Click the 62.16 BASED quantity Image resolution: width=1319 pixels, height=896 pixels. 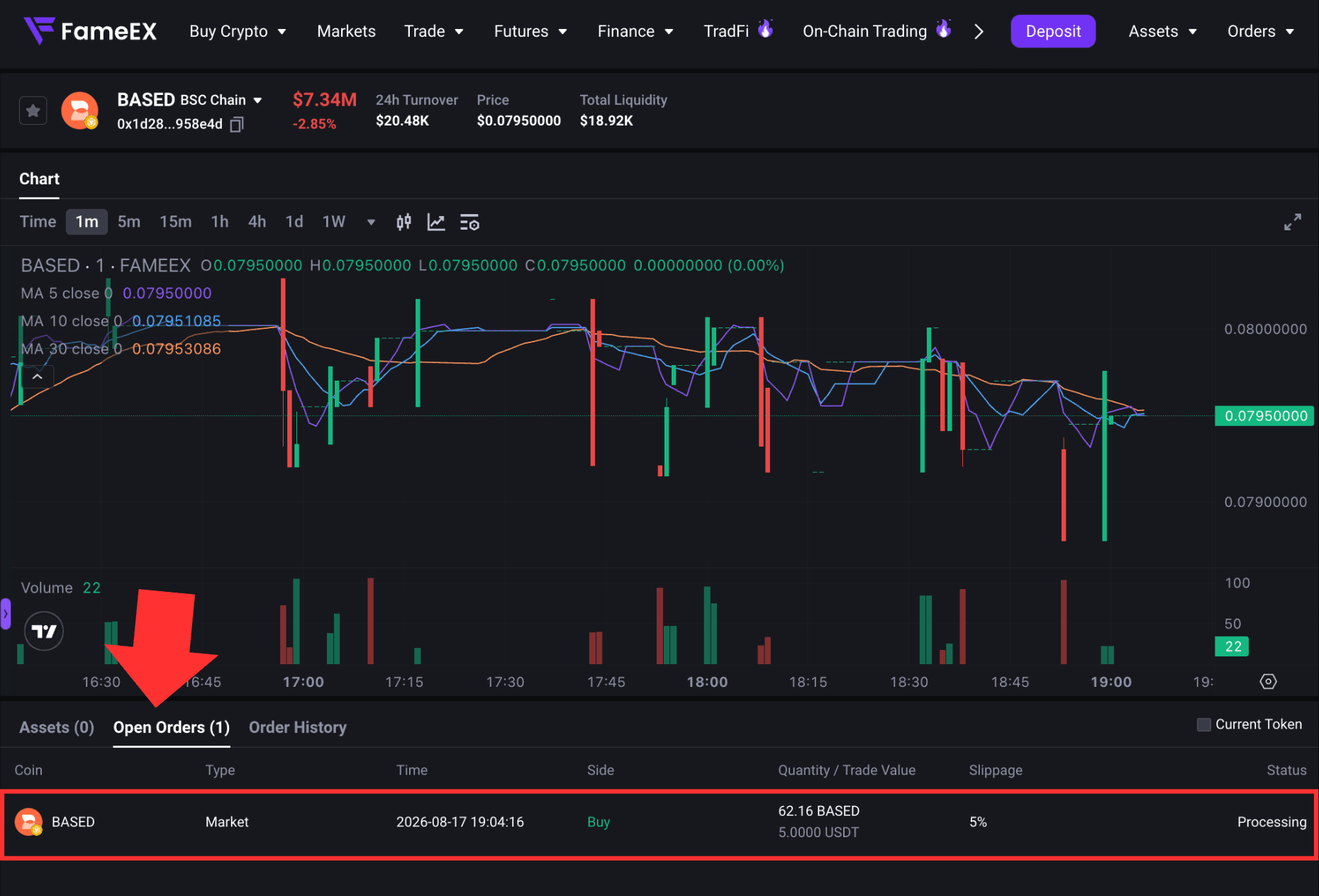[x=819, y=811]
